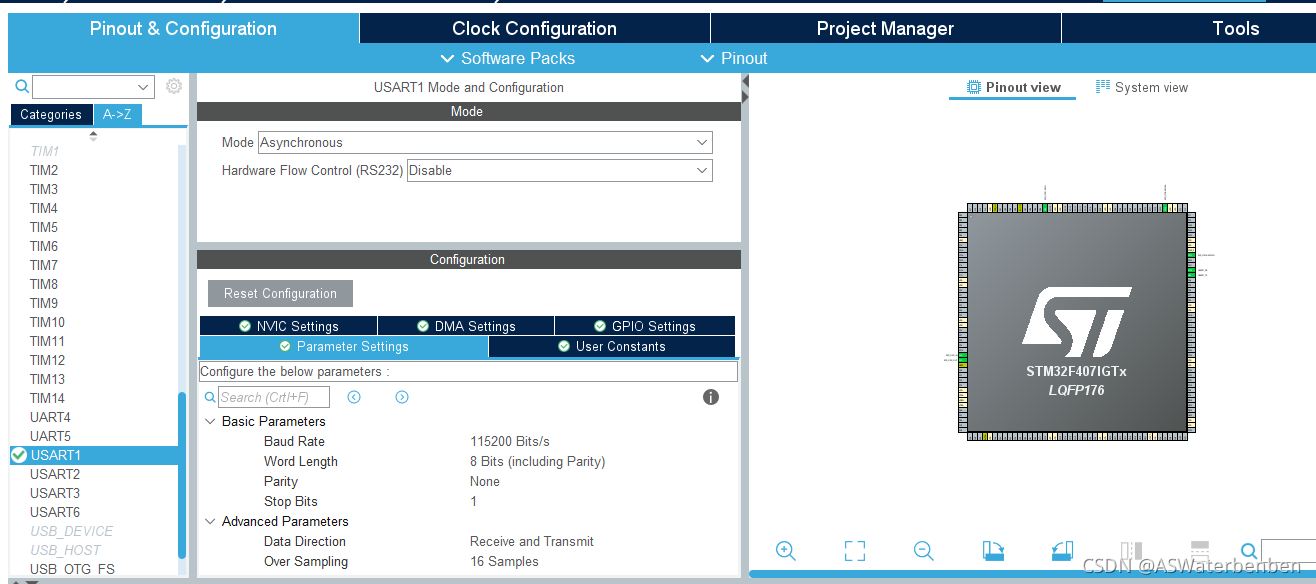Click the pin search input field
This screenshot has height=584, width=1316.
coord(1288,551)
